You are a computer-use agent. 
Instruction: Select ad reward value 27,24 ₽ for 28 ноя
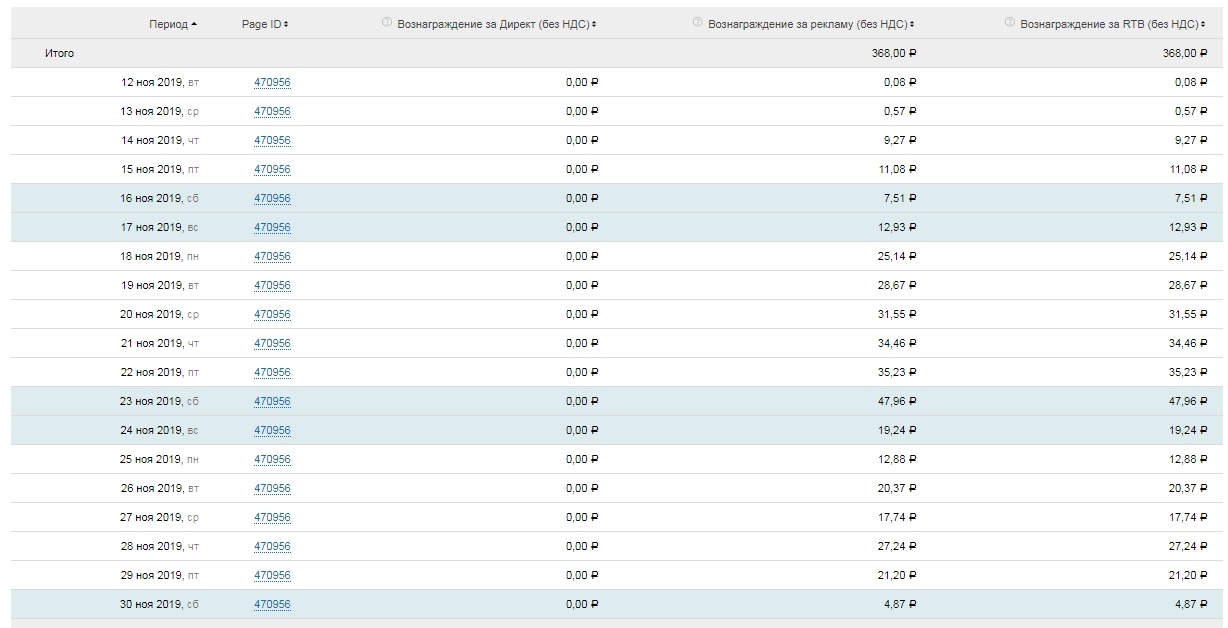tap(897, 546)
